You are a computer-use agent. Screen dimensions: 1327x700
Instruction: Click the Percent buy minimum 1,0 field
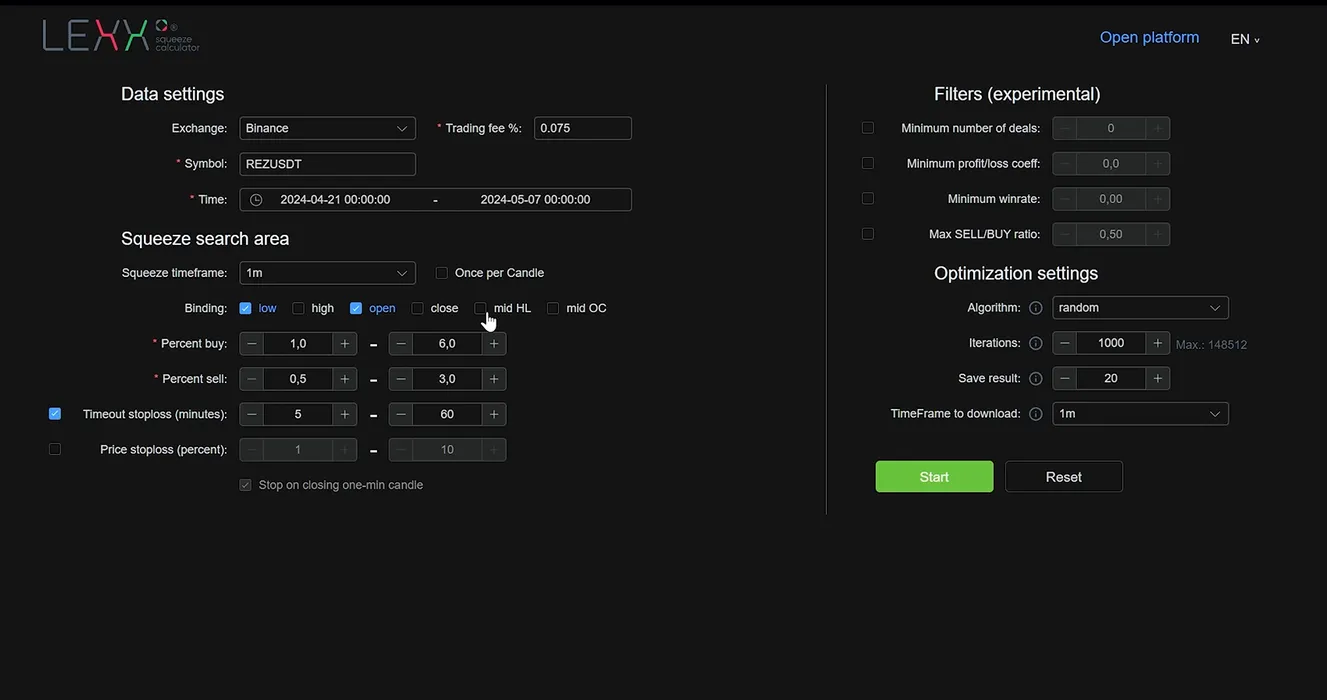tap(298, 344)
